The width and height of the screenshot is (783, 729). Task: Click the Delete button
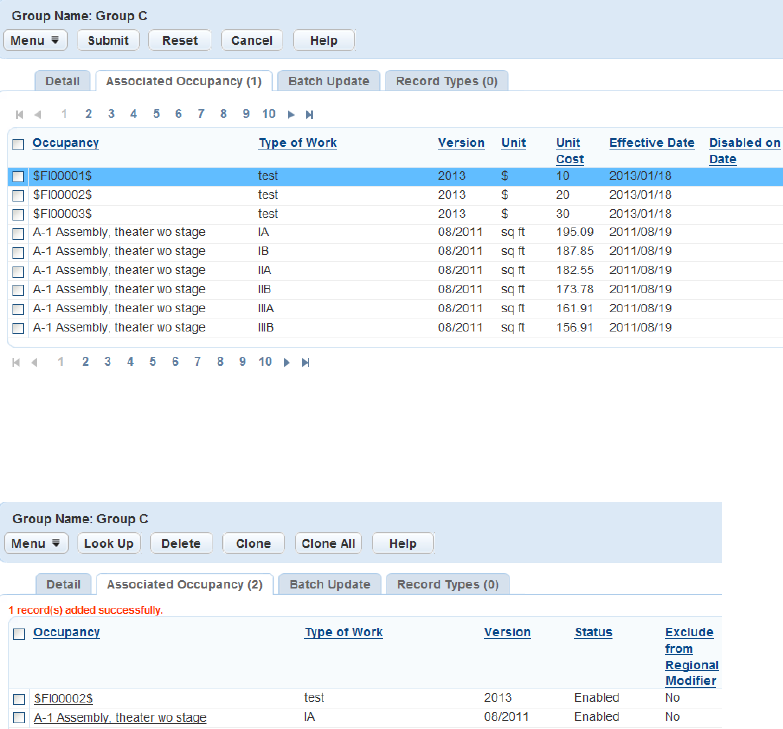tap(181, 543)
